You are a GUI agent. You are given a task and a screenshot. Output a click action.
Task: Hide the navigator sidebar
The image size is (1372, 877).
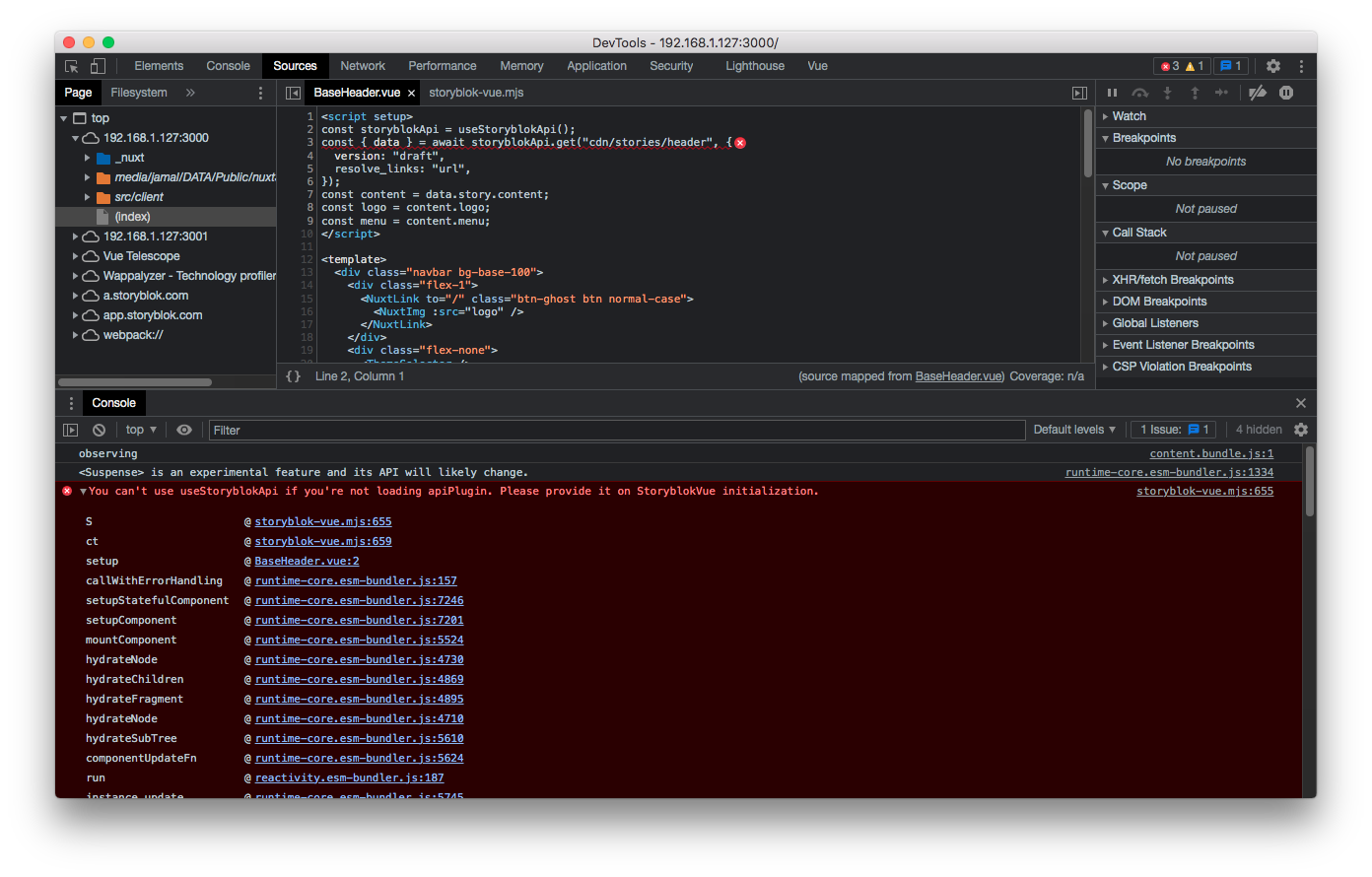pos(293,93)
